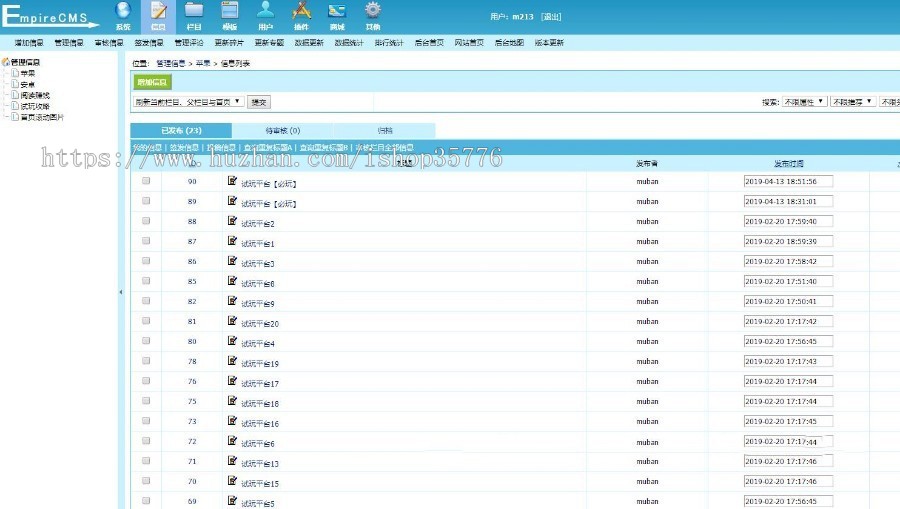Tick the checkbox for row ID 85
Image resolution: width=900 pixels, height=509 pixels.
146,281
